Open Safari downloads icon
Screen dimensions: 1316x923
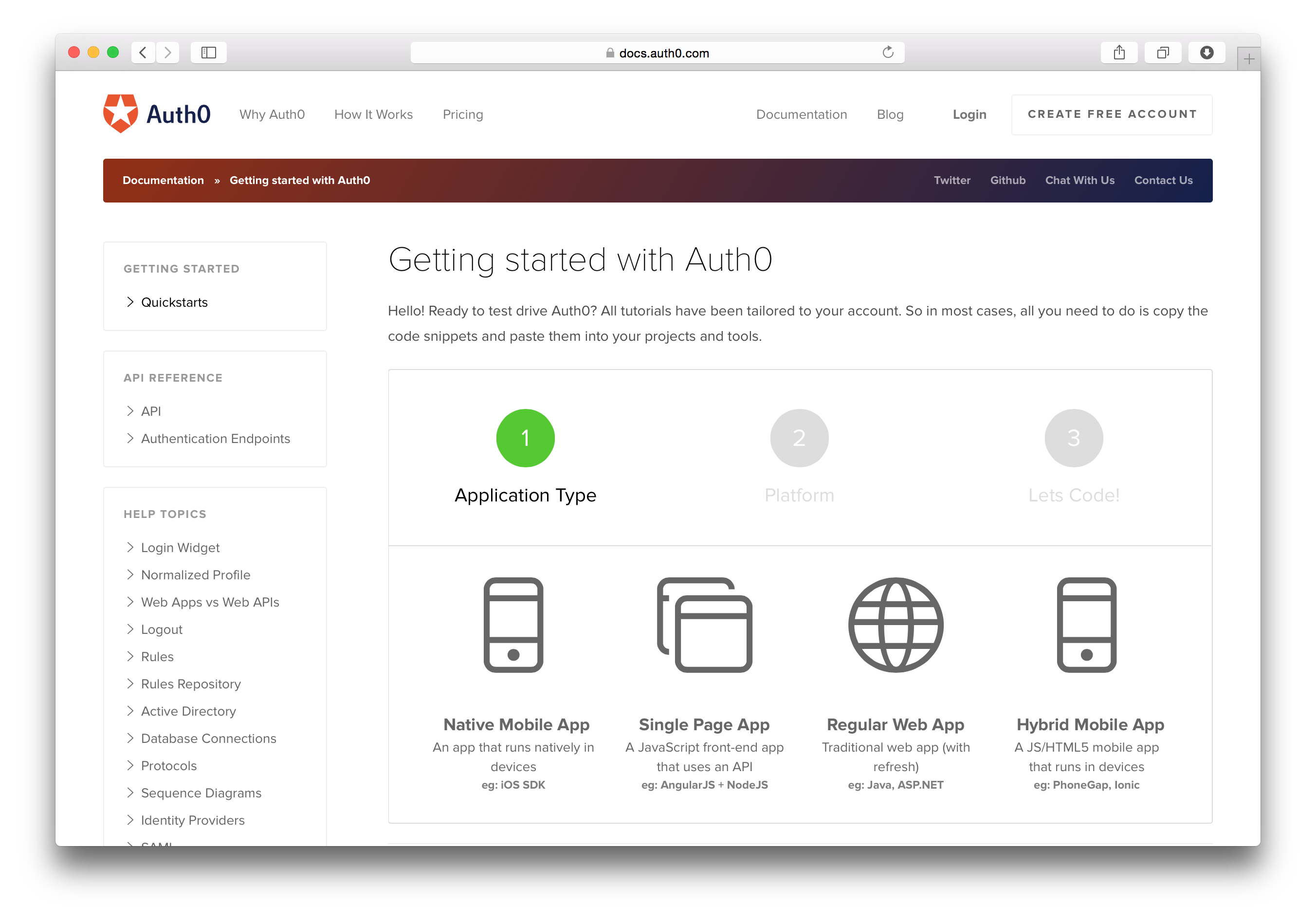pos(1206,53)
